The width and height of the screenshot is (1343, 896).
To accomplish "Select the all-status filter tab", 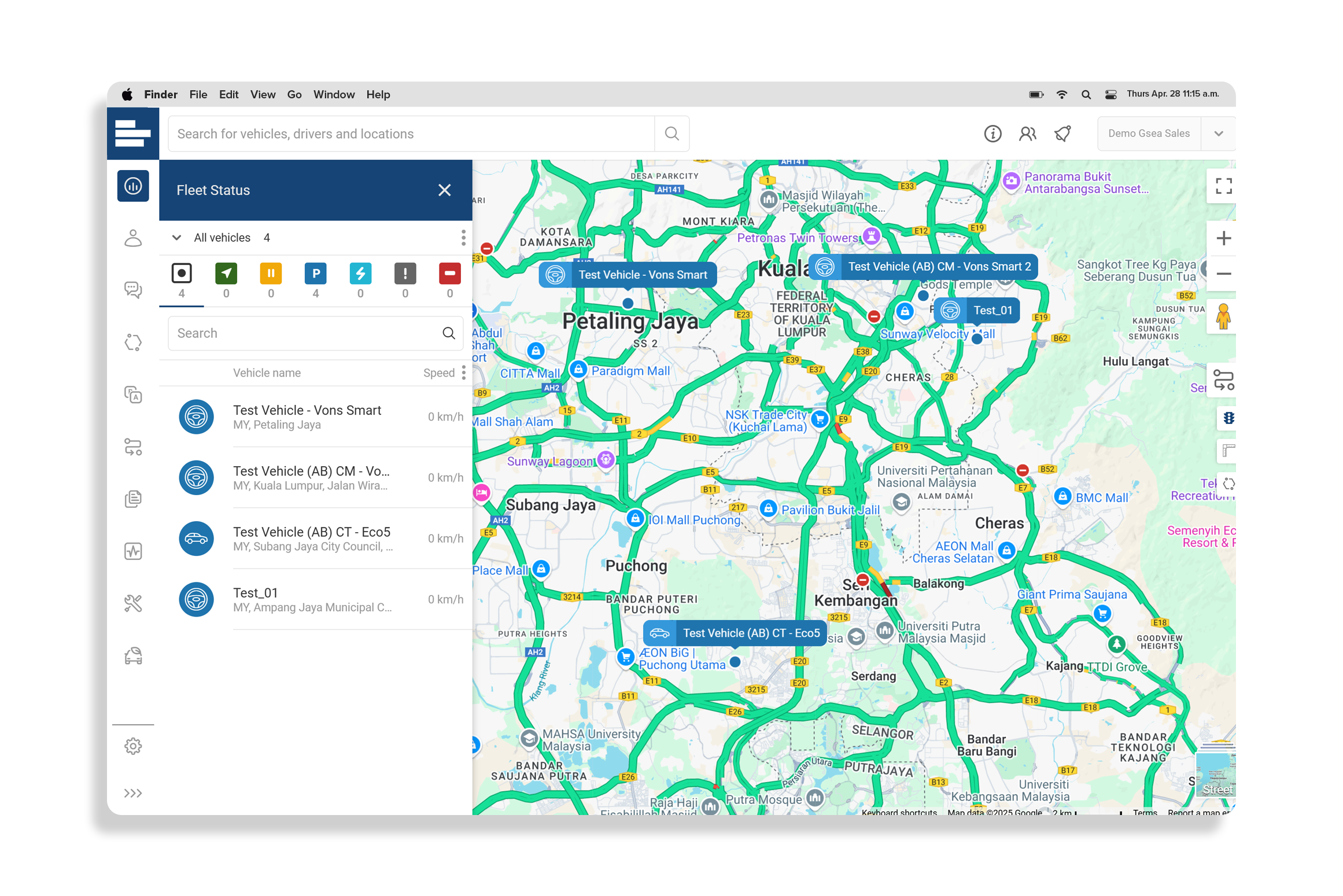I will coord(182,281).
